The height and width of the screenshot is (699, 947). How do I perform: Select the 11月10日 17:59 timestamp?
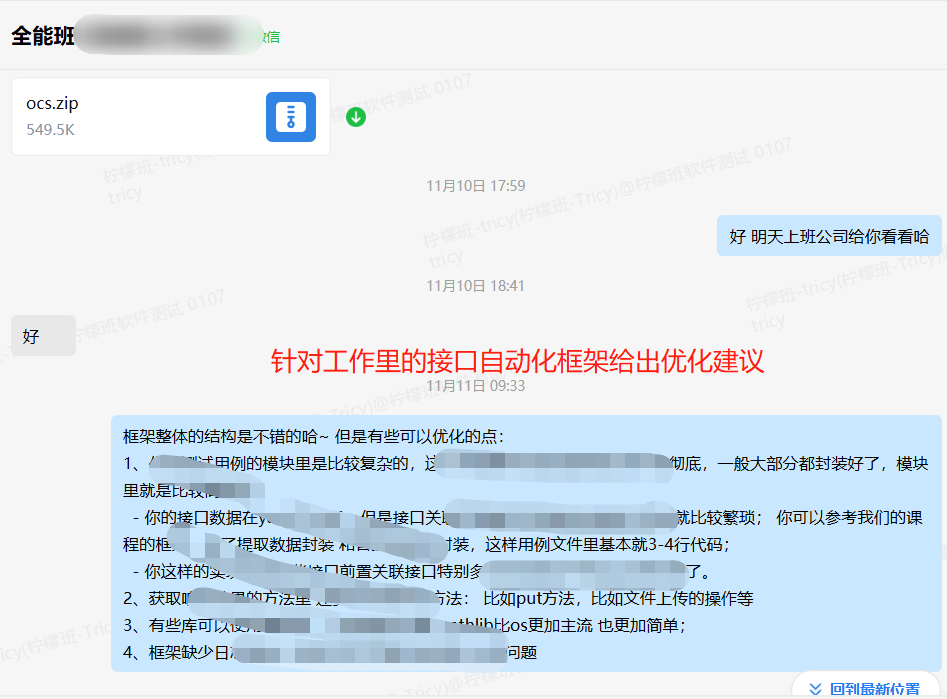tap(475, 185)
